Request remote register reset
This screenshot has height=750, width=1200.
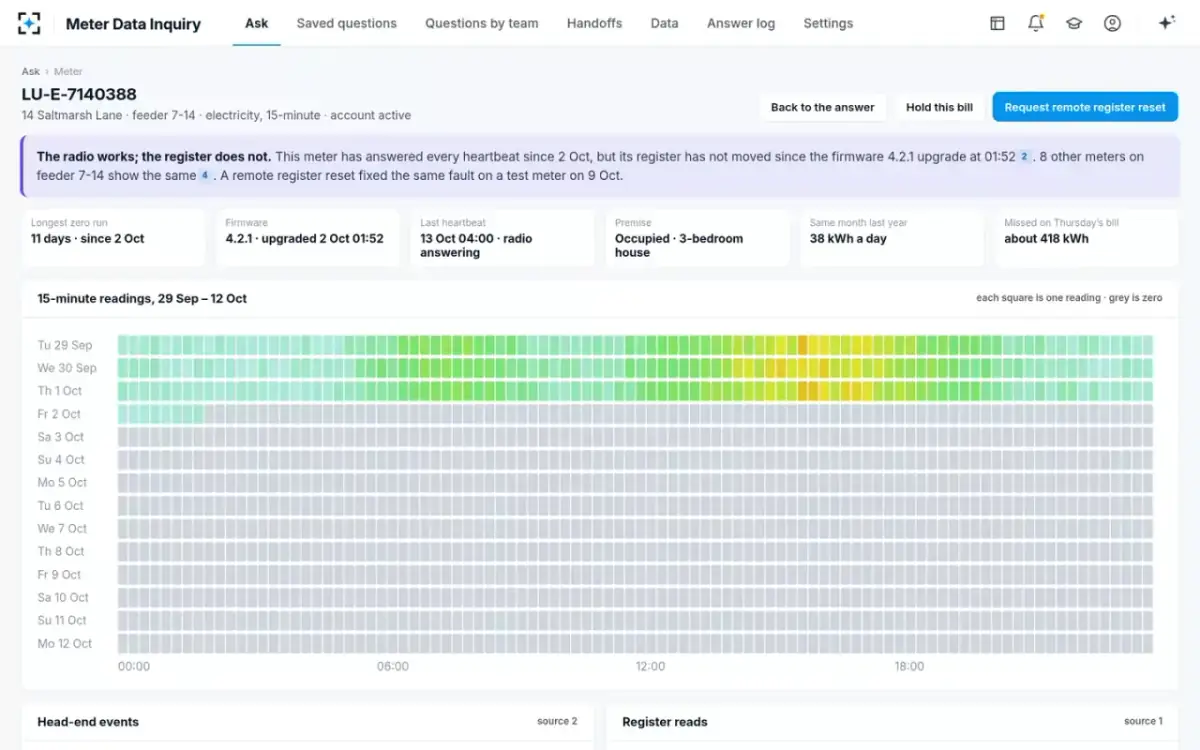pos(1085,107)
